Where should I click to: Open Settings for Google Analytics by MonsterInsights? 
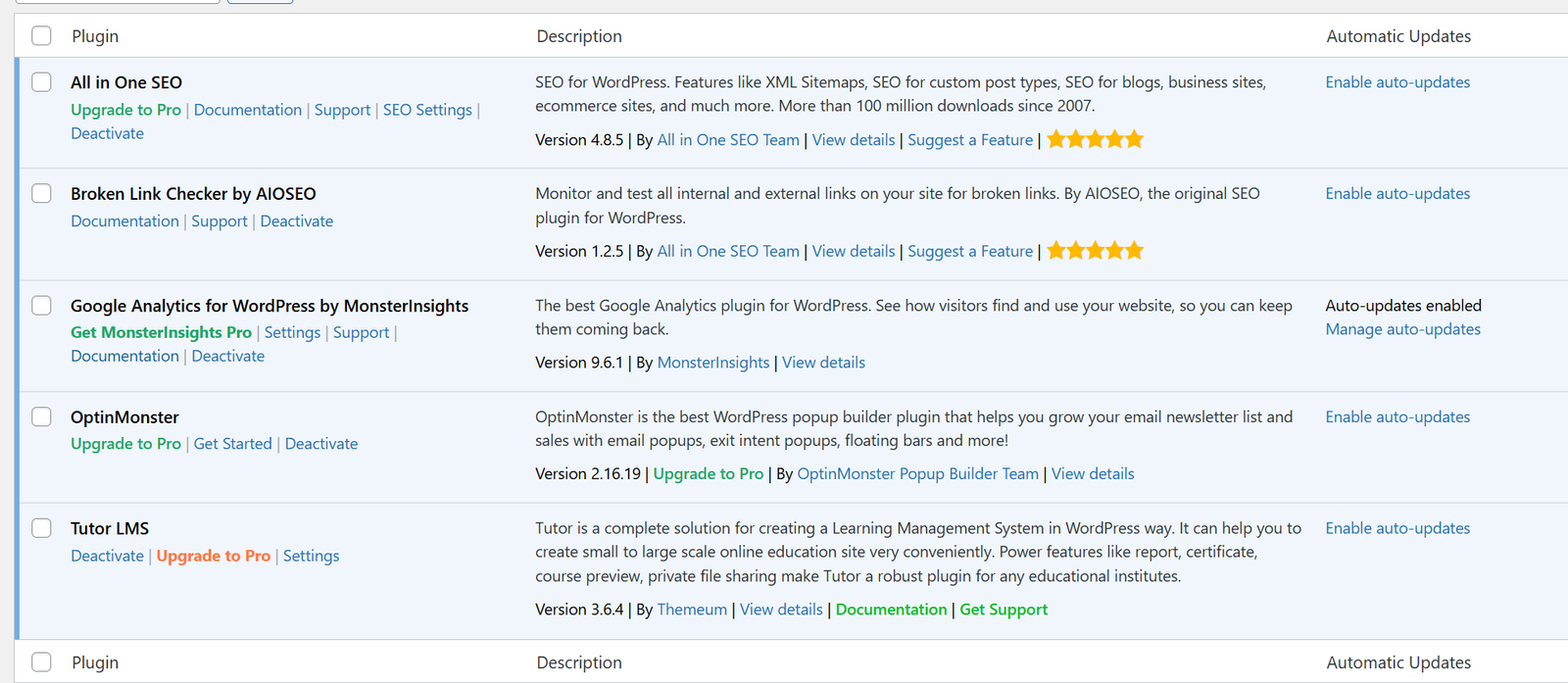292,333
